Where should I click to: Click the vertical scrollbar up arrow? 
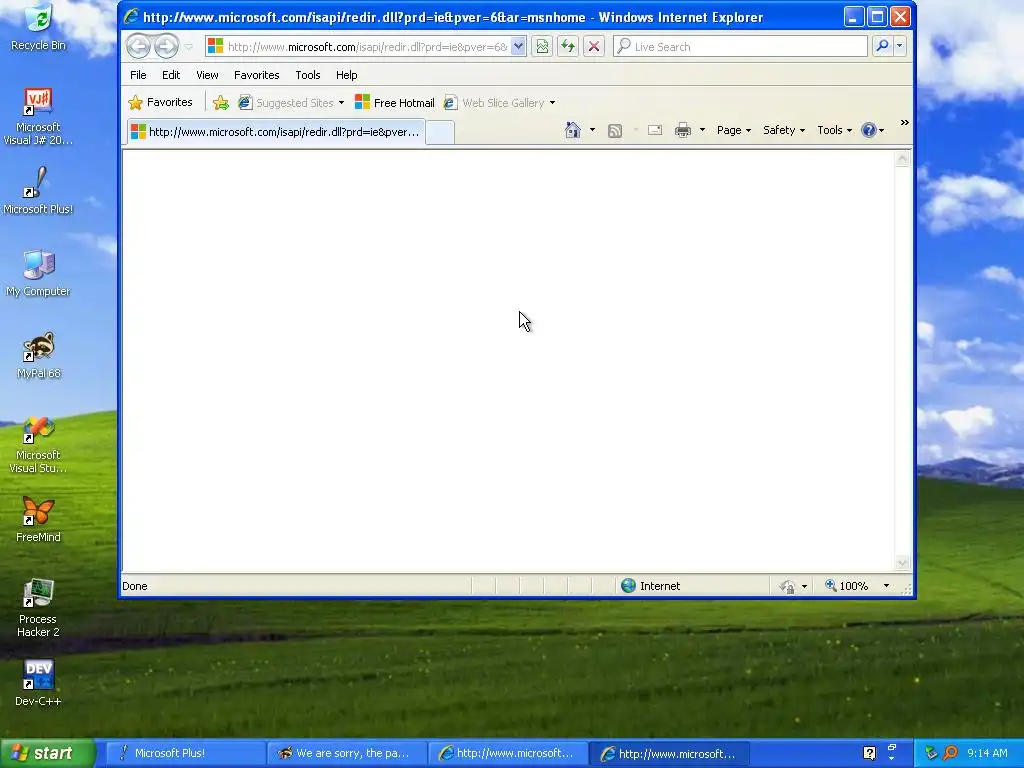903,159
